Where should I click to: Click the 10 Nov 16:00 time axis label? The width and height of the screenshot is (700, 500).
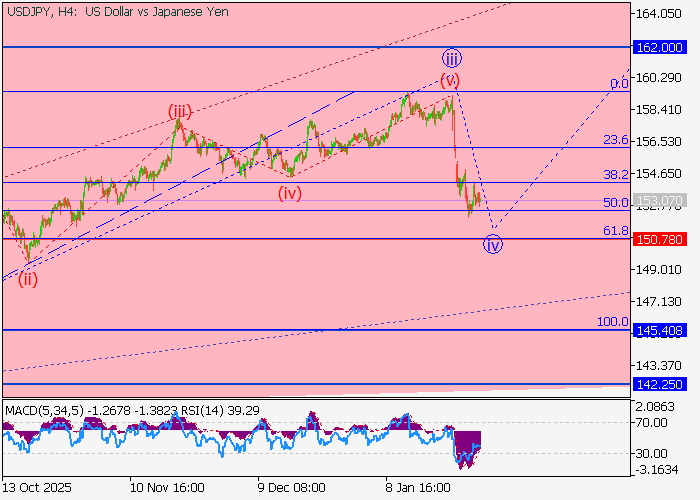[x=167, y=488]
